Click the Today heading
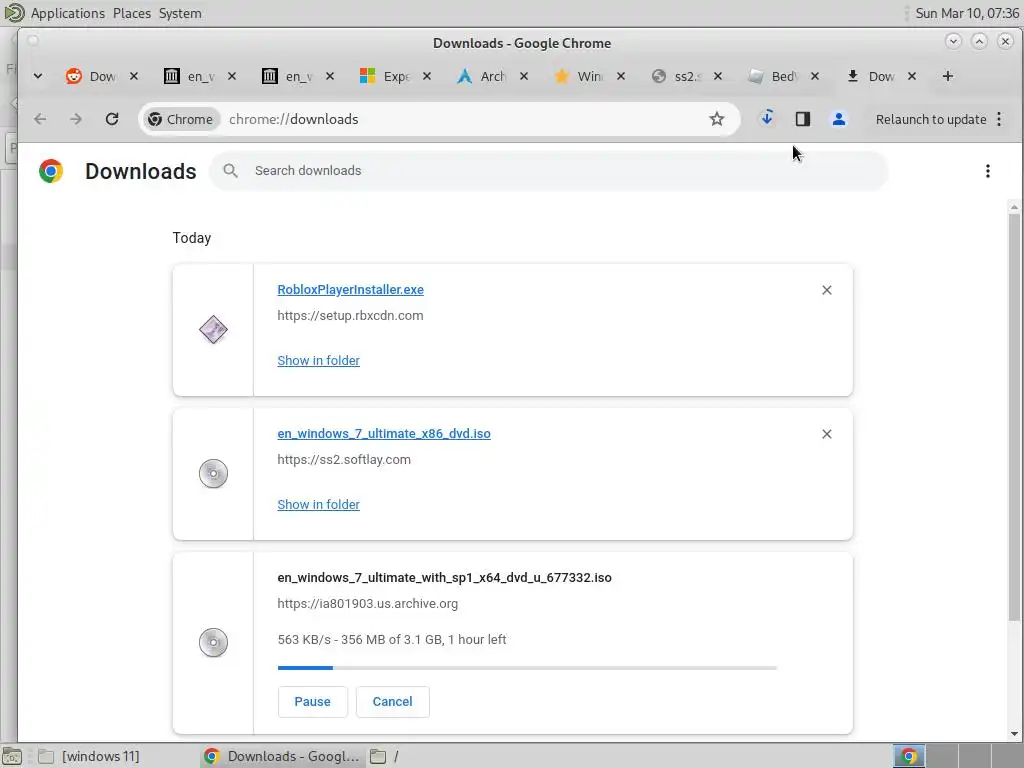1024x768 pixels. pyautogui.click(x=191, y=238)
